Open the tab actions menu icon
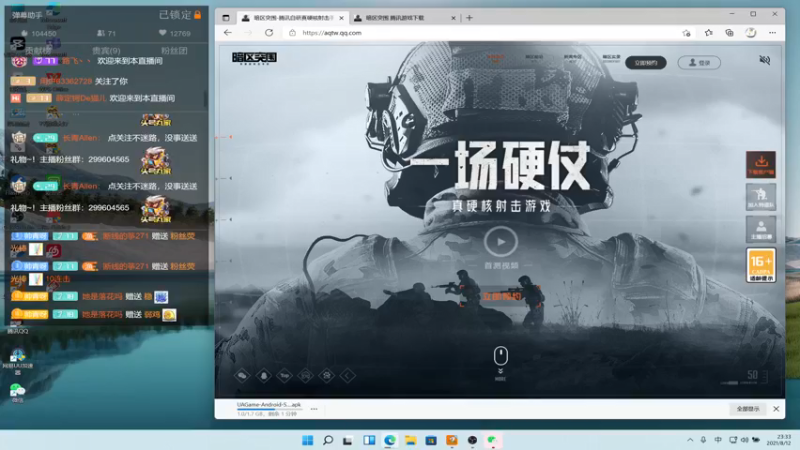Image resolution: width=800 pixels, height=450 pixels. [x=226, y=18]
